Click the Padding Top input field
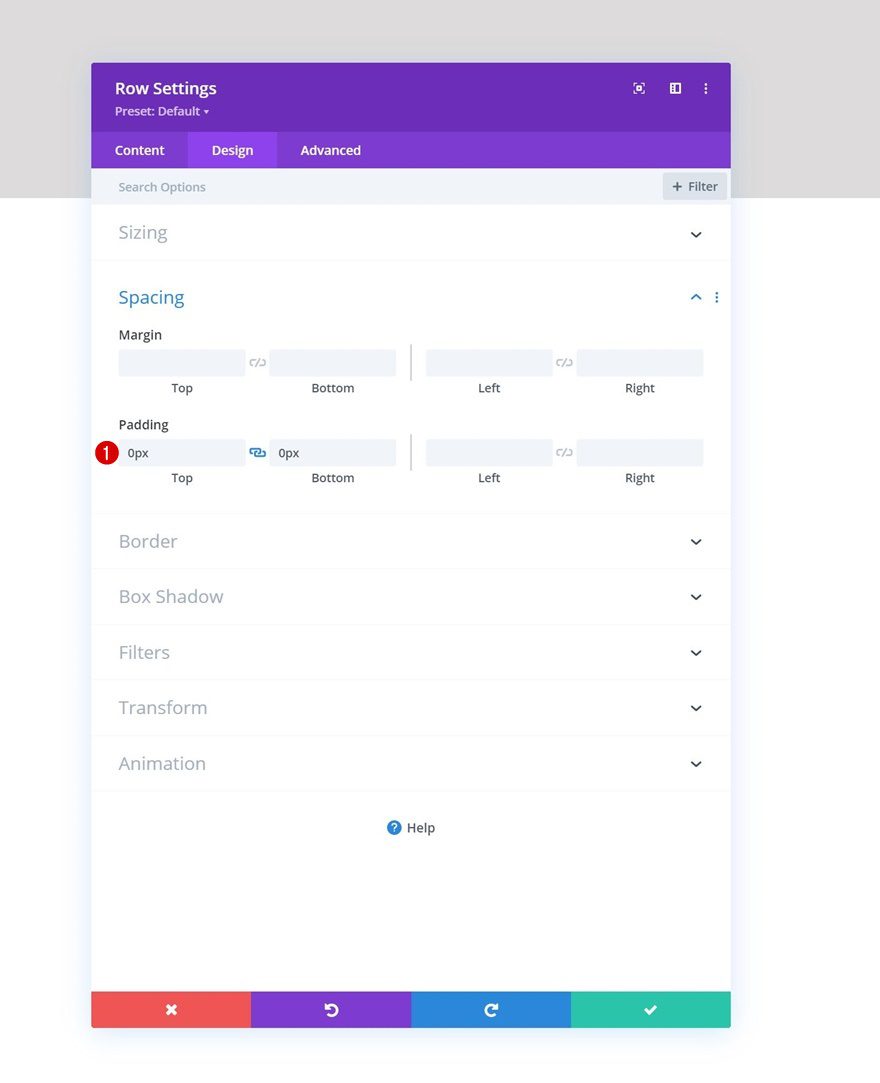The image size is (880, 1083). pos(182,453)
